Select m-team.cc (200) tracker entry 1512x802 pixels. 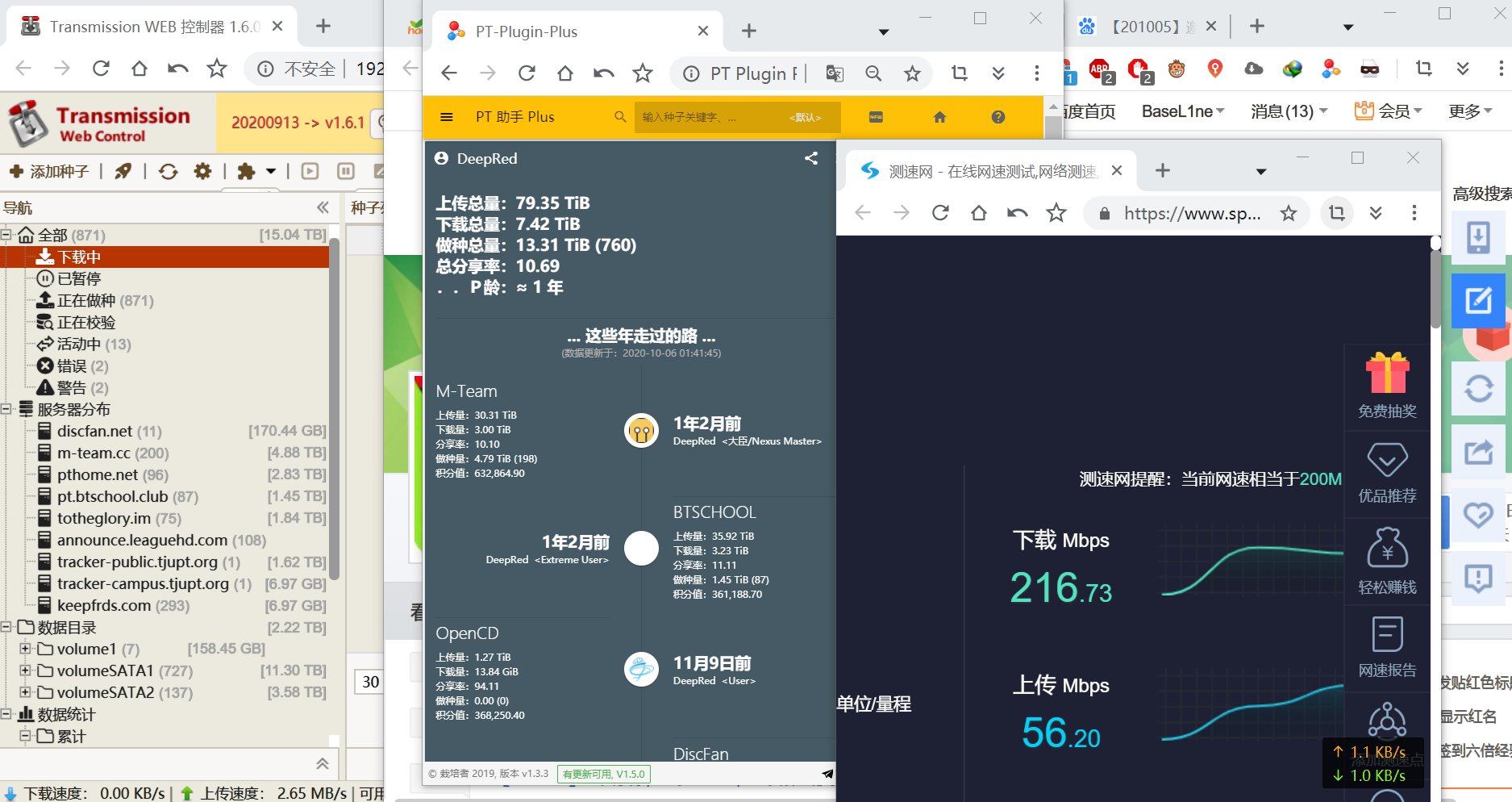[x=112, y=453]
